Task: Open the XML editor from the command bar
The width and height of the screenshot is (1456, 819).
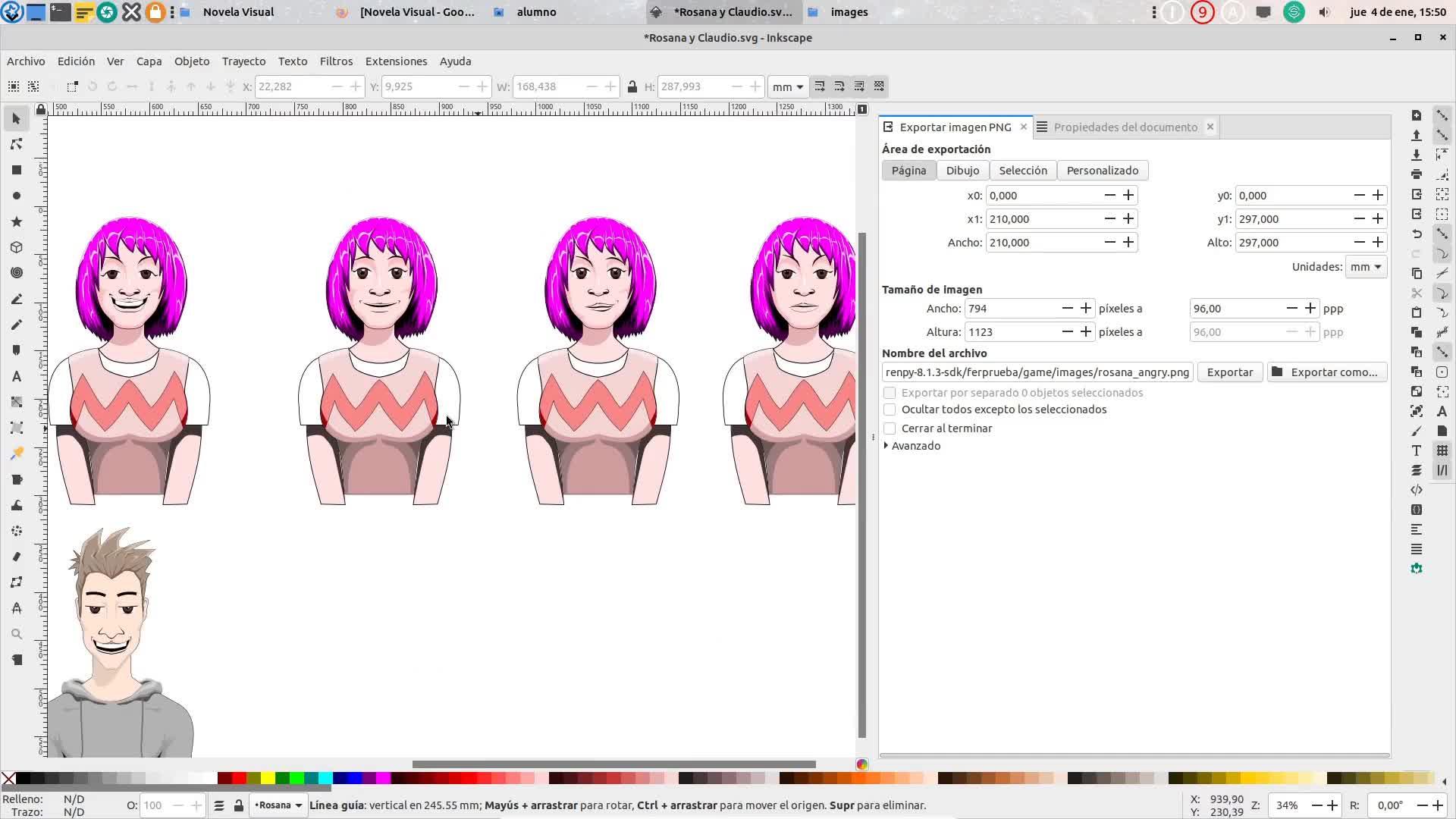Action: [1417, 490]
